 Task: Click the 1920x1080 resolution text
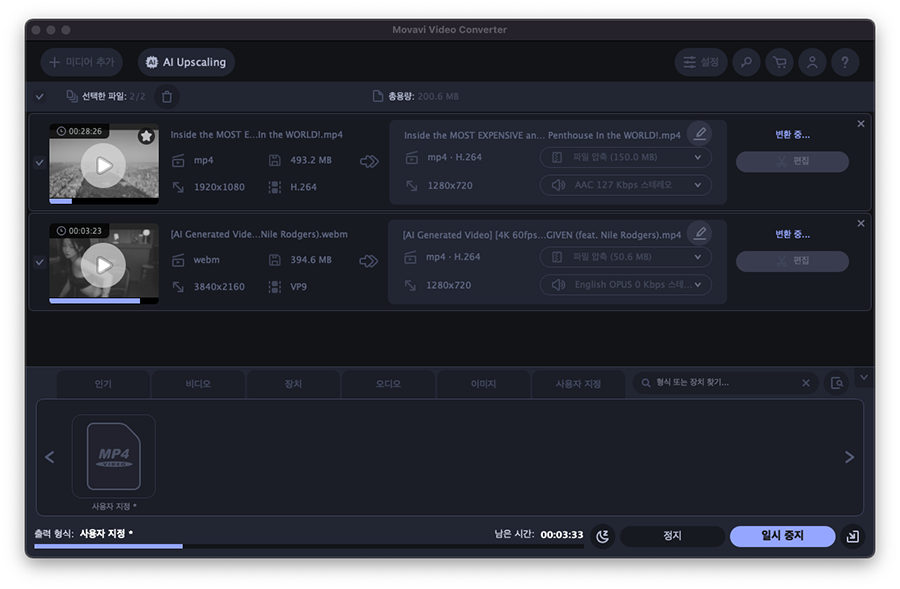[x=219, y=187]
